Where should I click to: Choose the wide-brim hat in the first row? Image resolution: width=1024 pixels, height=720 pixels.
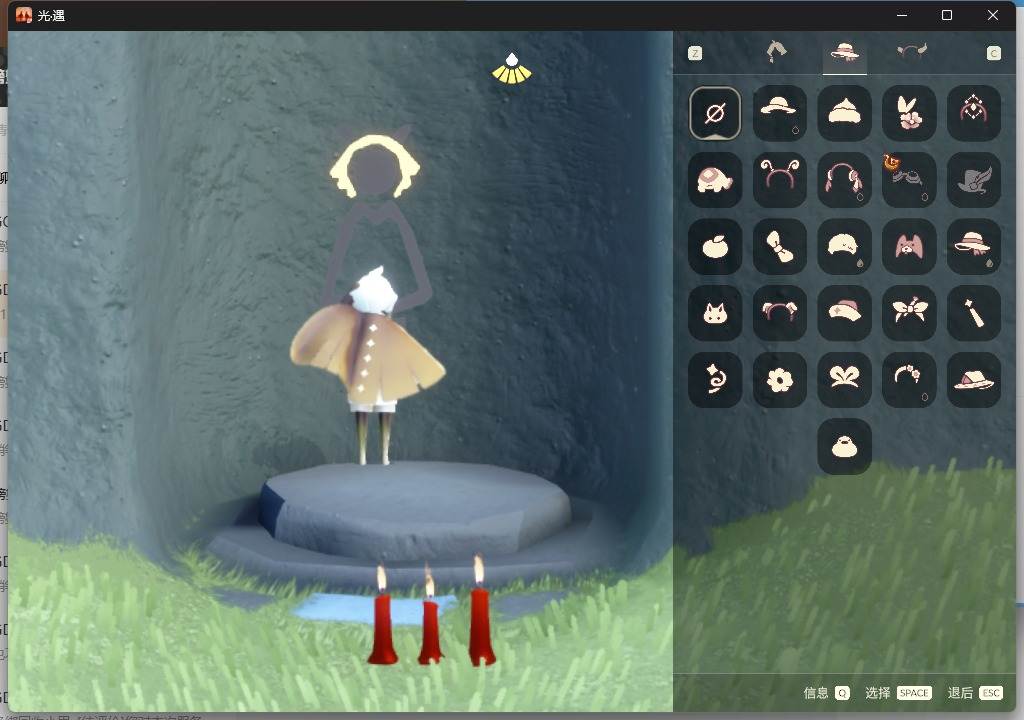point(780,113)
